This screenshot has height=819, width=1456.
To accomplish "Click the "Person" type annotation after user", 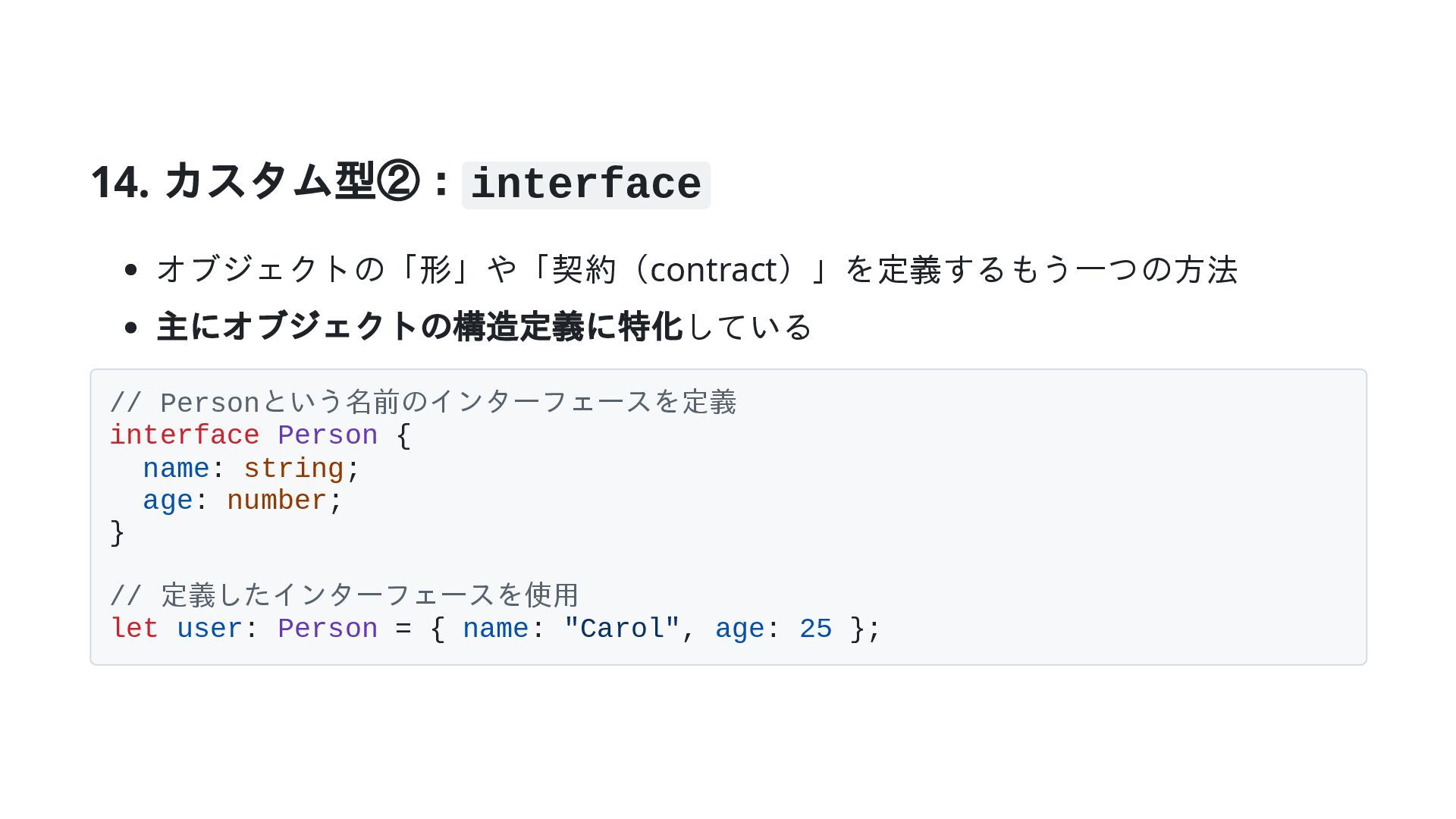I will coord(328,629).
